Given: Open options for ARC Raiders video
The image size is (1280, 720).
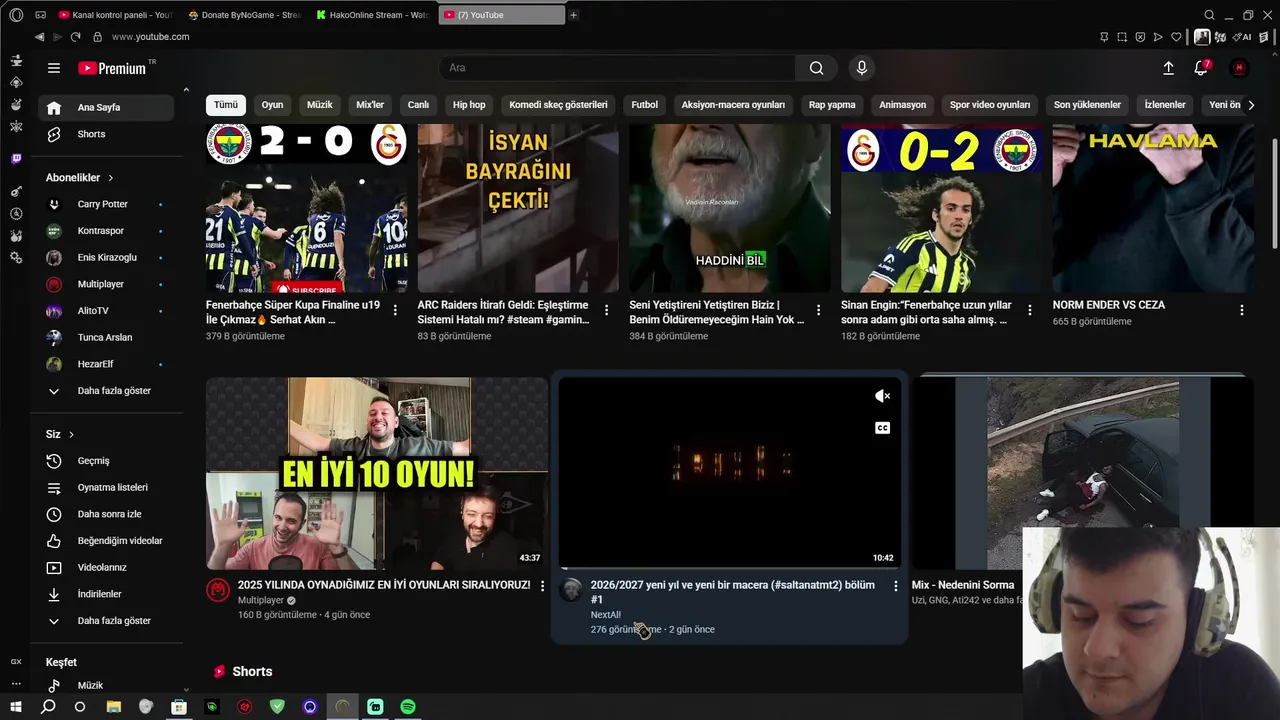Looking at the screenshot, I should tap(607, 310).
